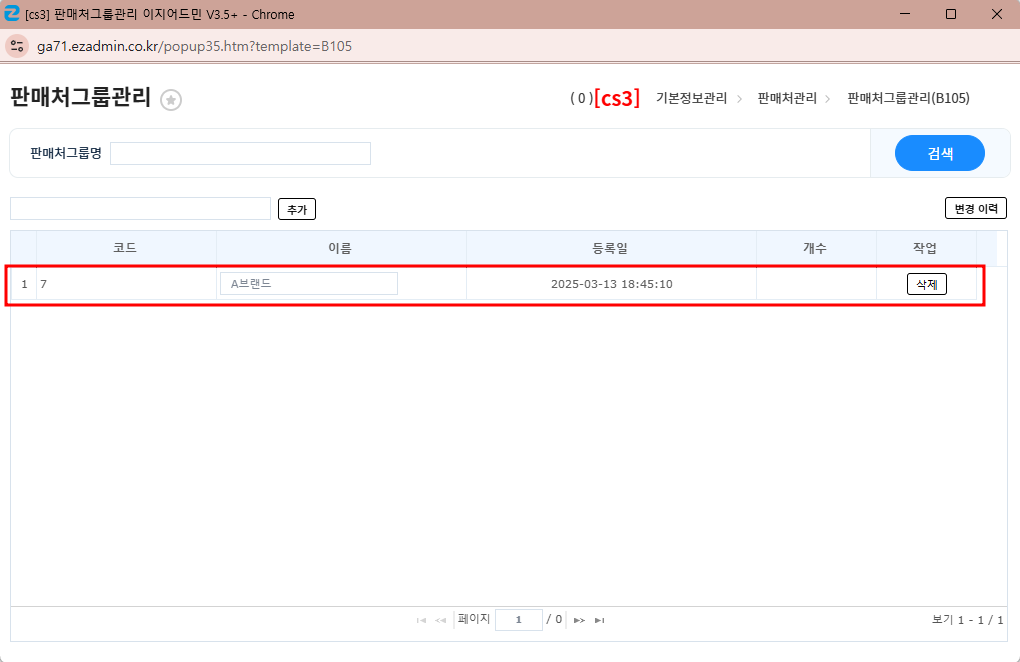Open site information icon in address bar

coord(17,46)
